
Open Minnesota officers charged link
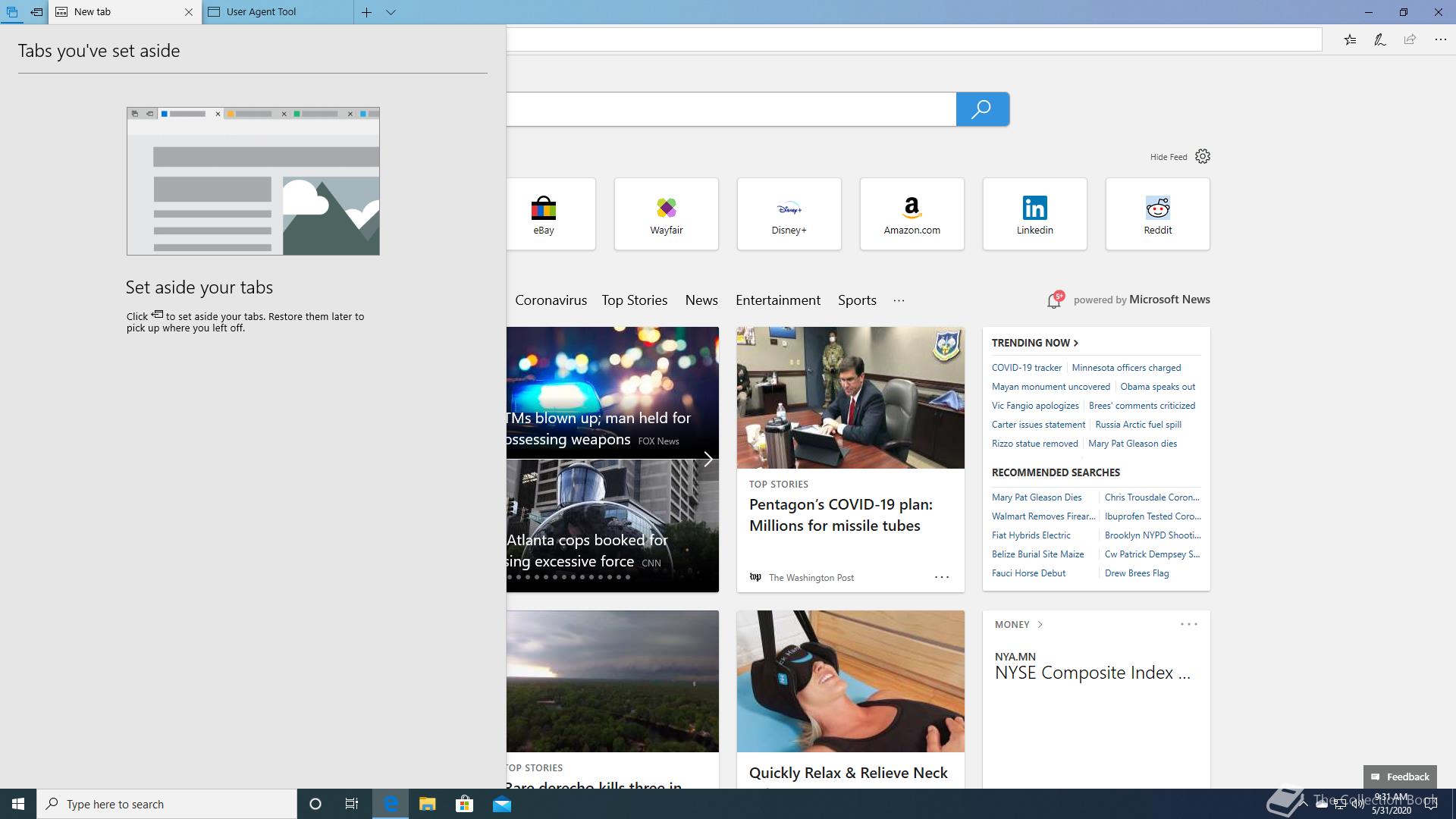click(x=1126, y=368)
